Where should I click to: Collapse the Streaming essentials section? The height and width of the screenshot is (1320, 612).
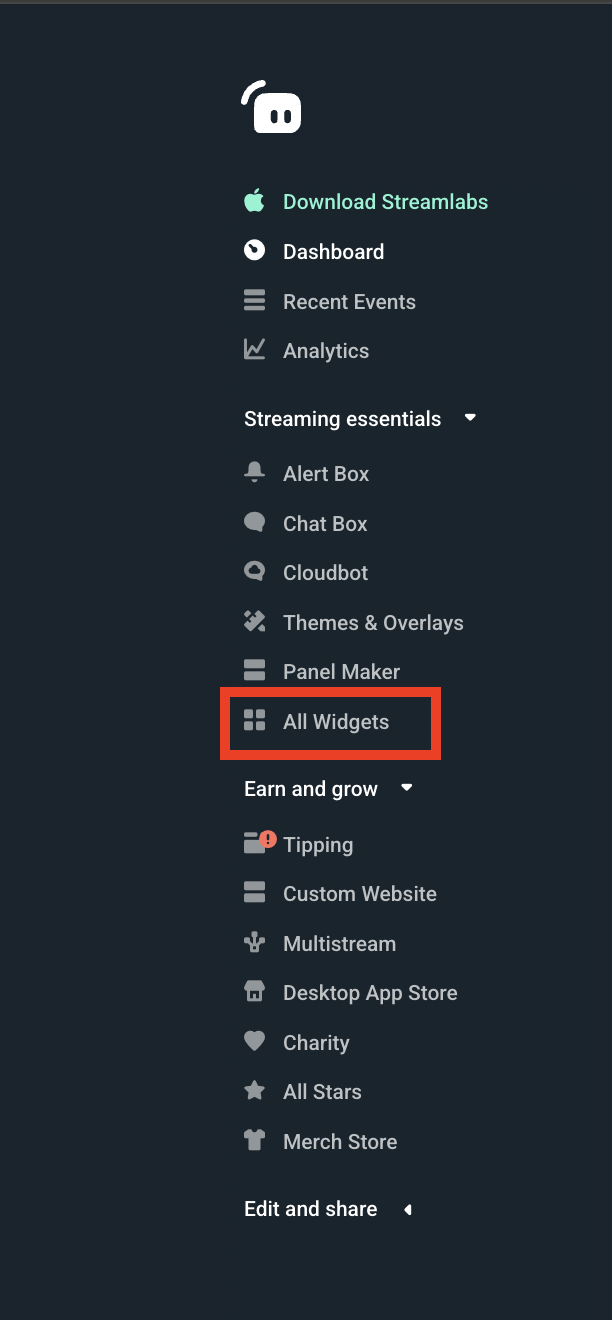pyautogui.click(x=470, y=418)
